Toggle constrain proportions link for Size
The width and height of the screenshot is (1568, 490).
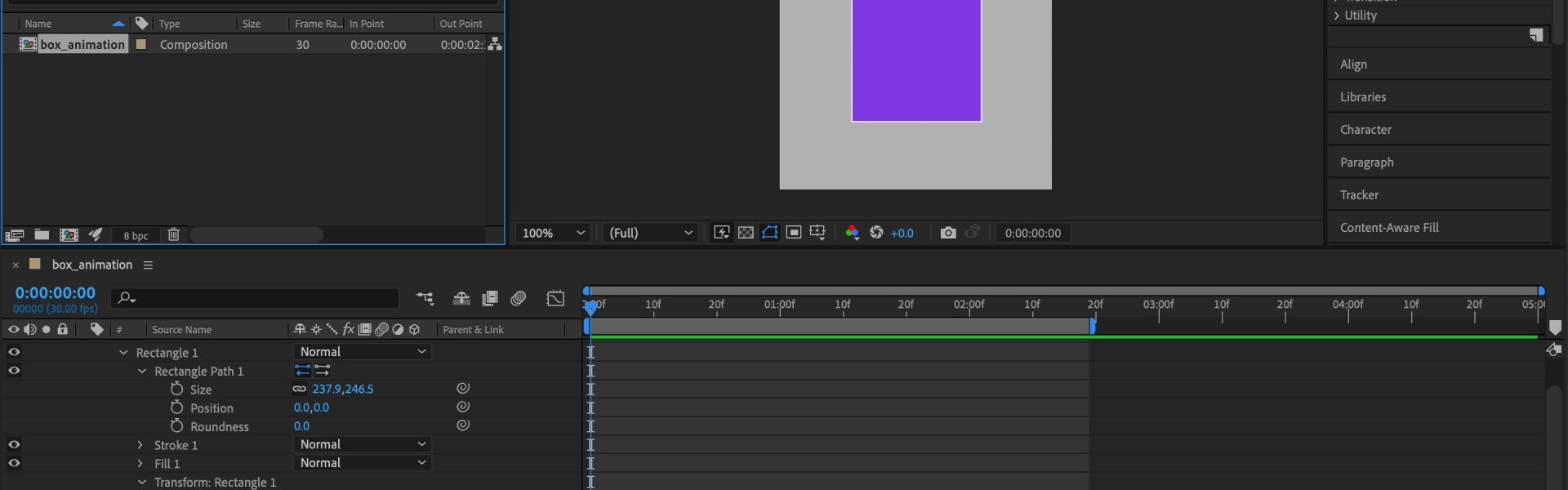300,390
